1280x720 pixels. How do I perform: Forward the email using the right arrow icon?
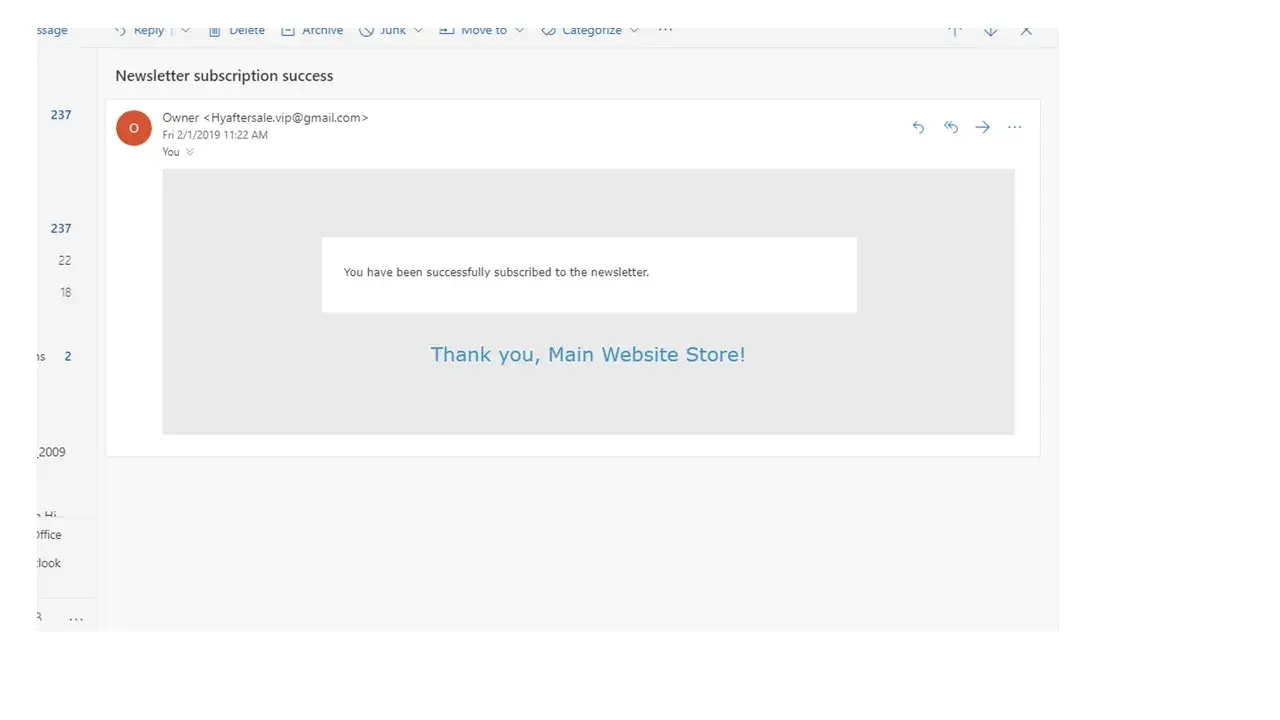click(983, 127)
